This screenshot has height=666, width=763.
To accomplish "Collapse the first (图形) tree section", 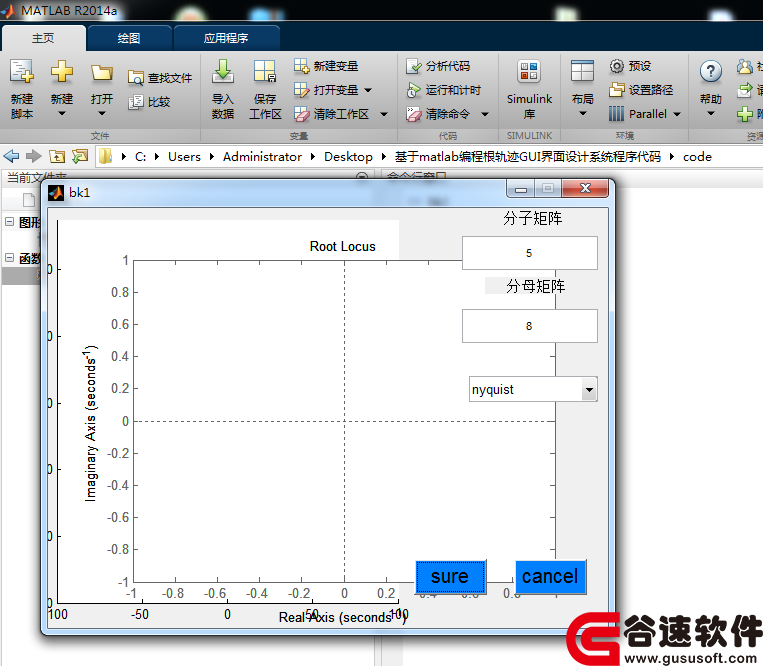I will (9, 222).
